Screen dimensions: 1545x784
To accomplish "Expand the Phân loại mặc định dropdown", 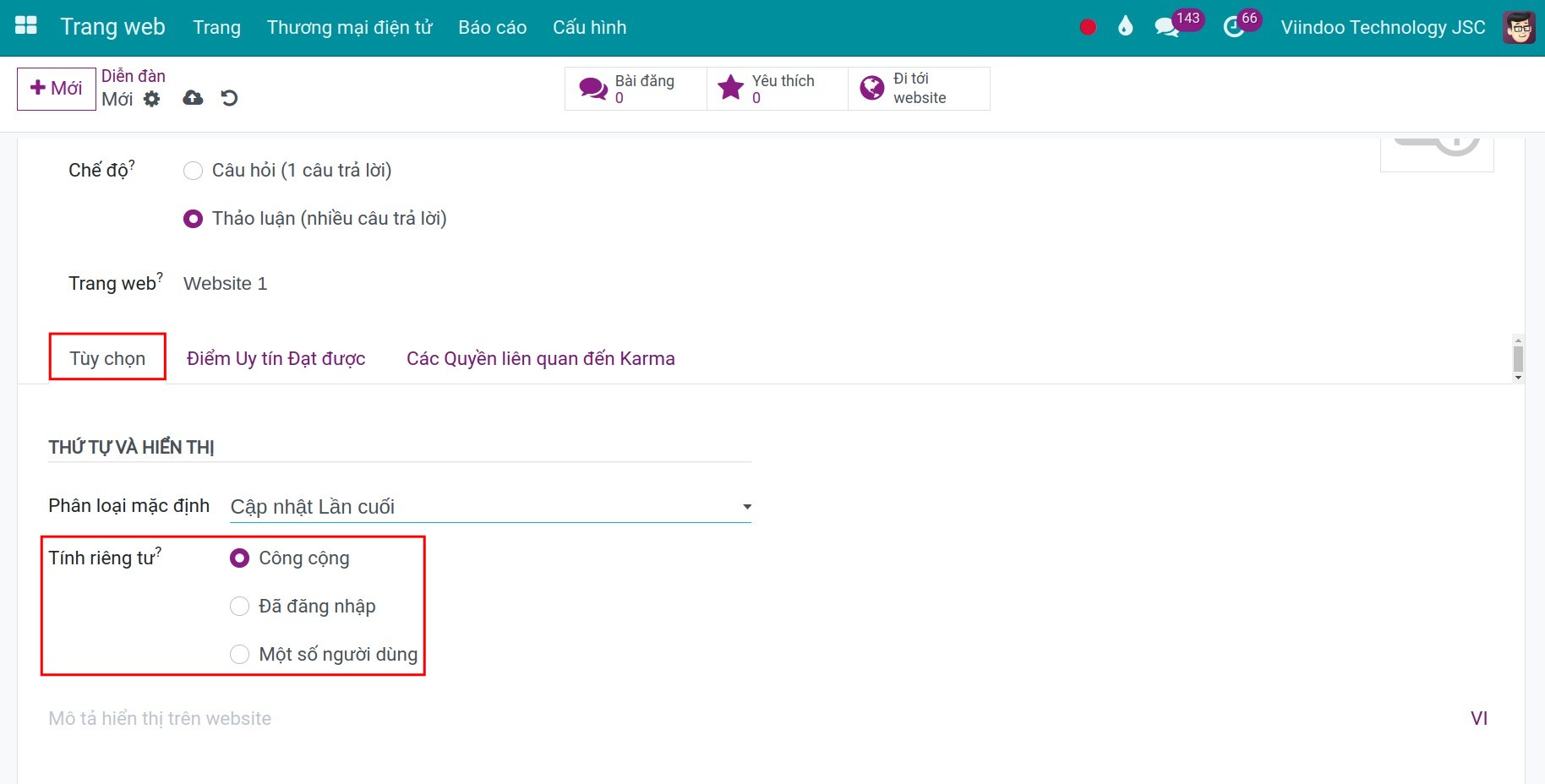I will coord(490,507).
